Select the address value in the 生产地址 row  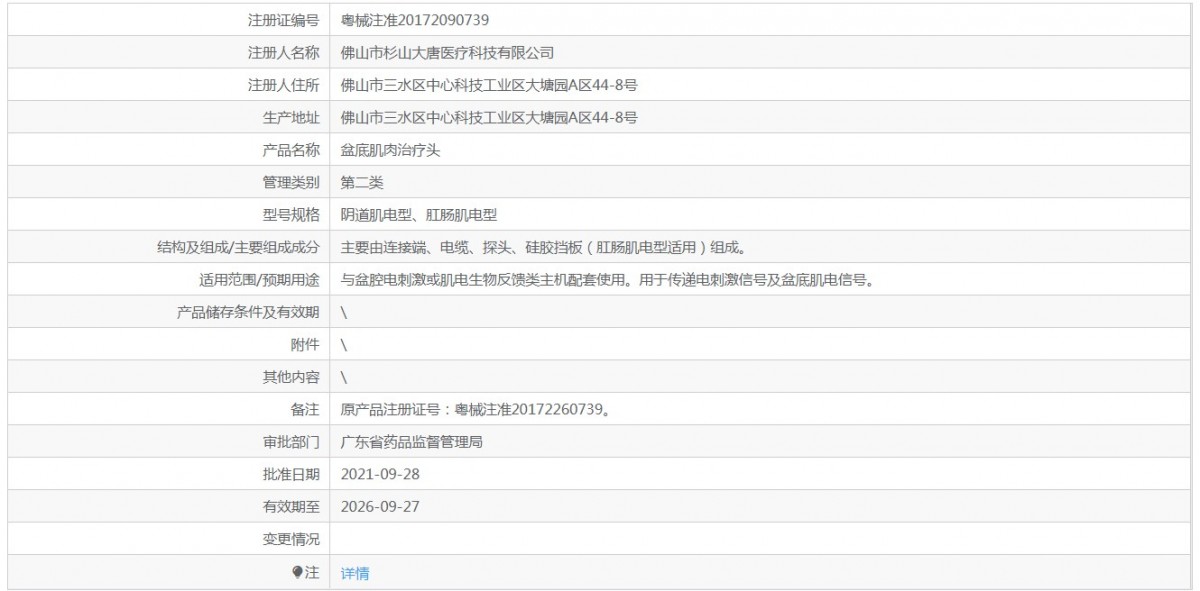coord(489,117)
